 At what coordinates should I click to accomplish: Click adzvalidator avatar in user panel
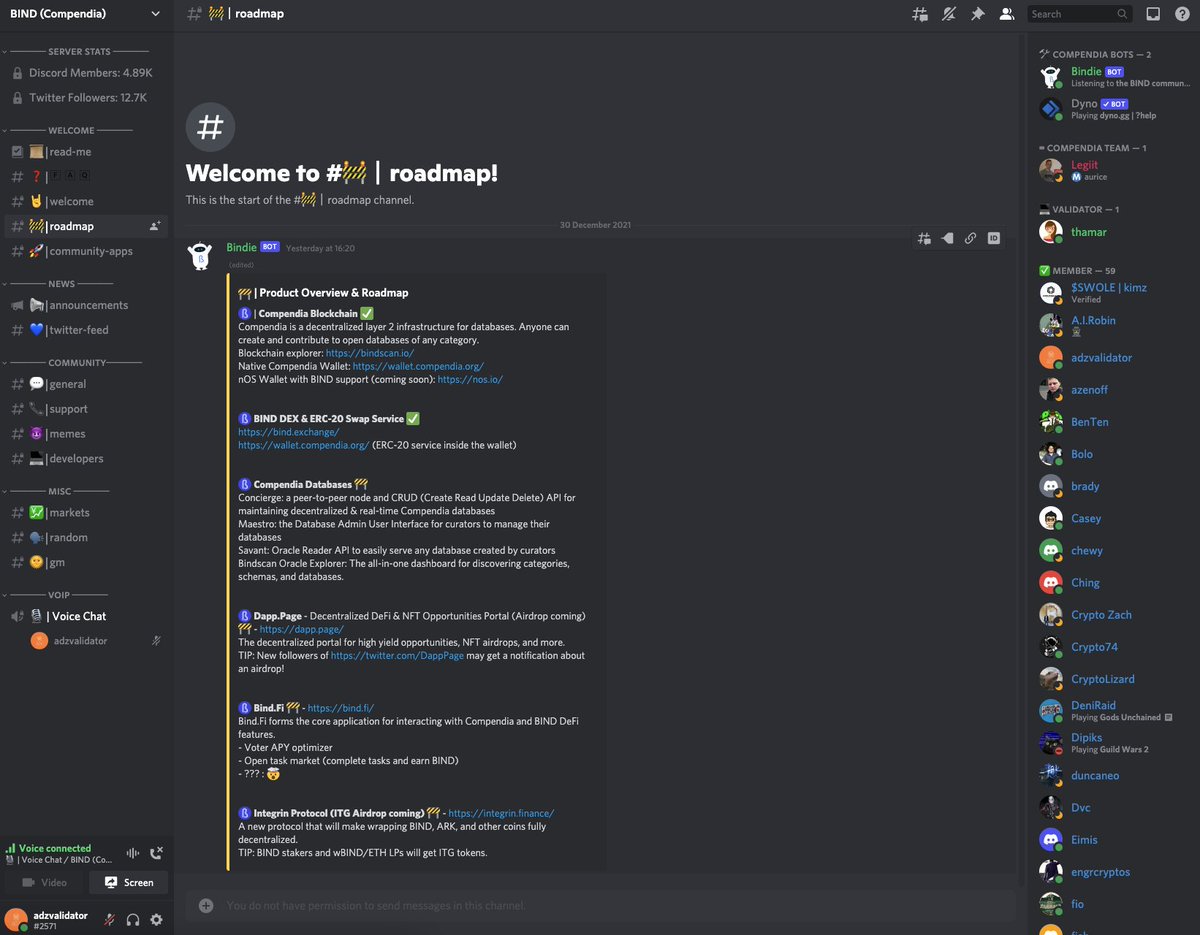point(17,919)
